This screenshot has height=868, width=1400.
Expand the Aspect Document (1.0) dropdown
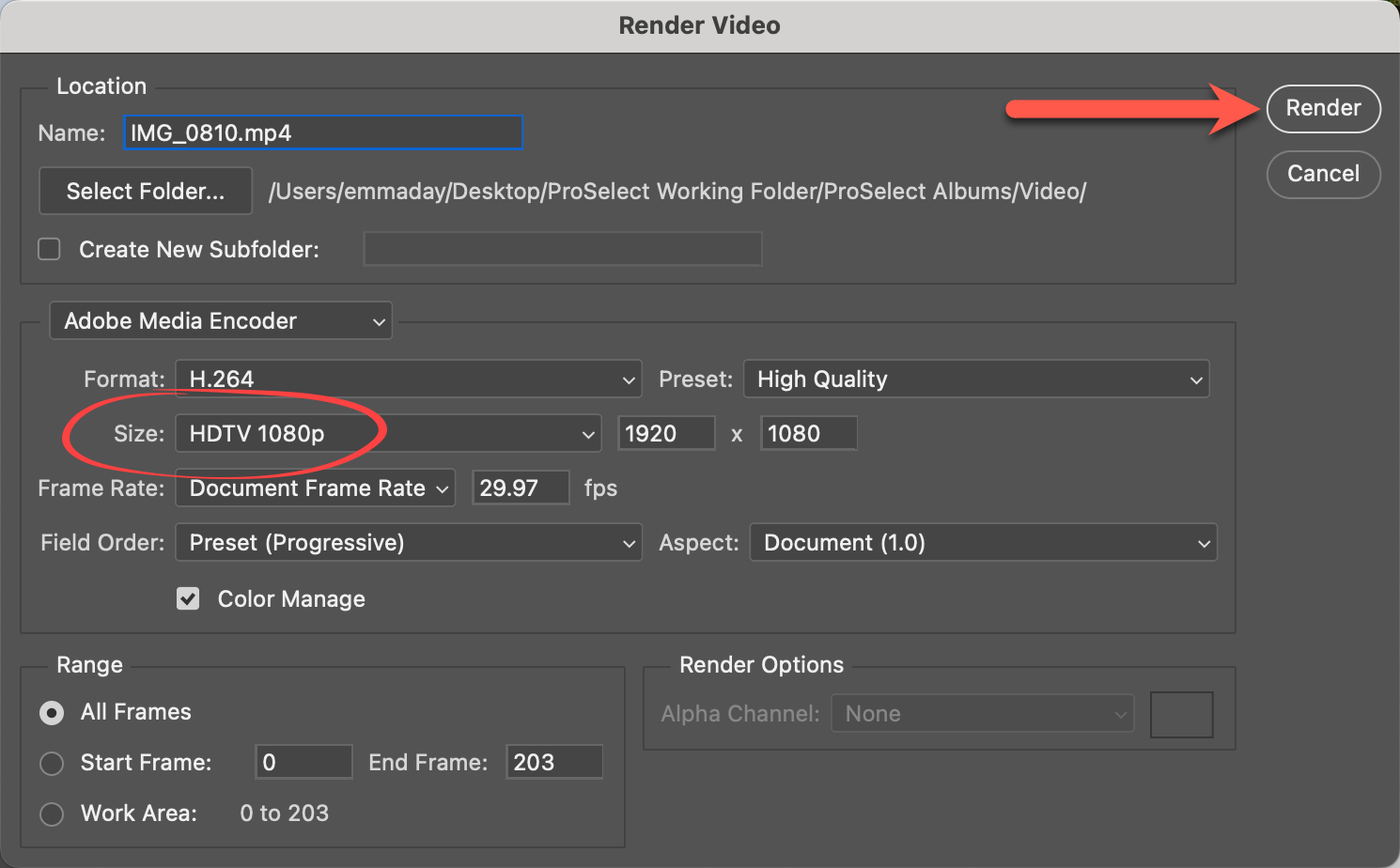983,543
